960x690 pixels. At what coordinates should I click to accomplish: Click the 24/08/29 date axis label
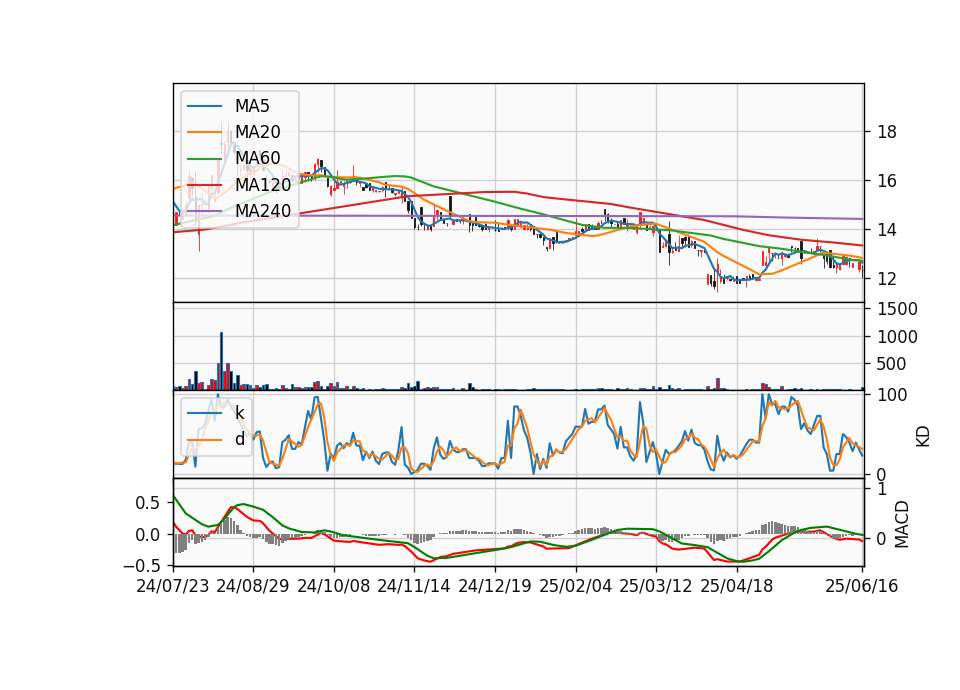(253, 586)
